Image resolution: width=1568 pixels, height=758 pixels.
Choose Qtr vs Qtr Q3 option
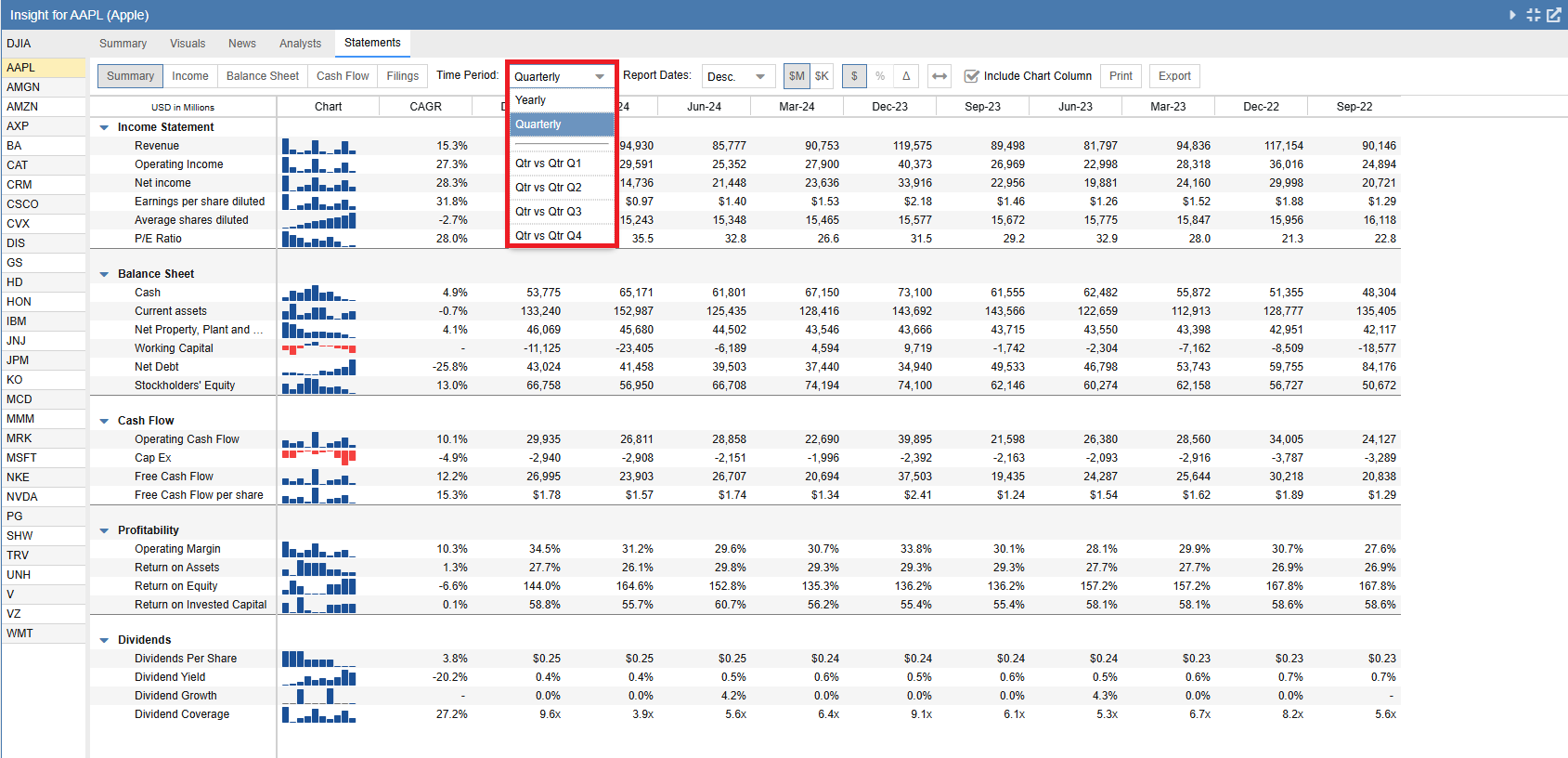[562, 212]
